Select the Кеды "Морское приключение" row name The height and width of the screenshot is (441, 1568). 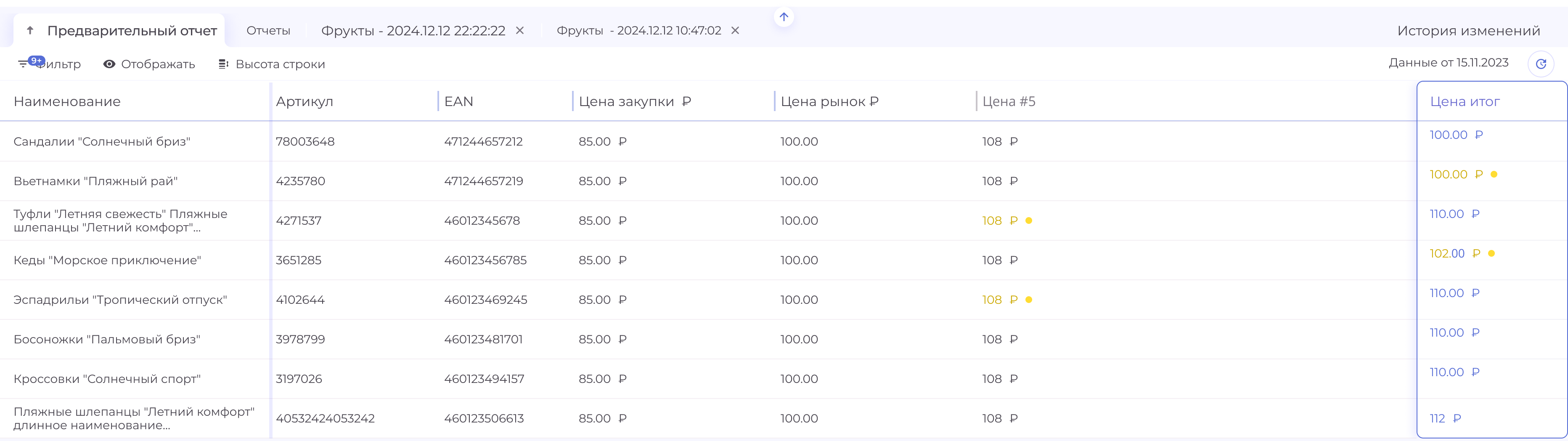[107, 260]
